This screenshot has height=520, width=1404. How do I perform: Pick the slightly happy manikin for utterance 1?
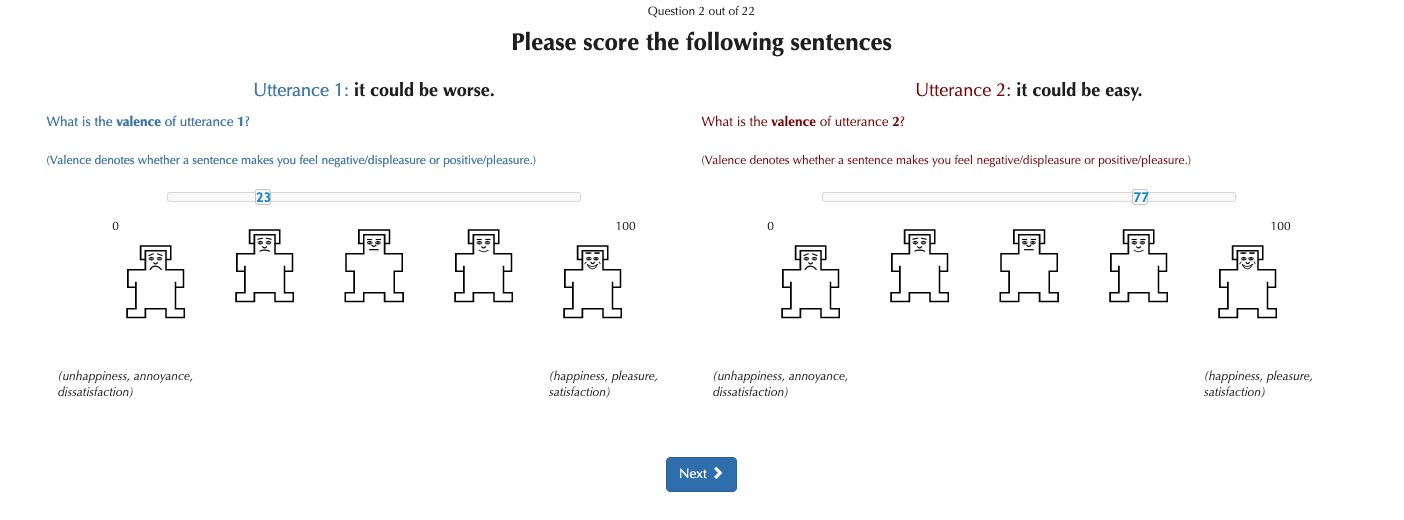pyautogui.click(x=484, y=265)
